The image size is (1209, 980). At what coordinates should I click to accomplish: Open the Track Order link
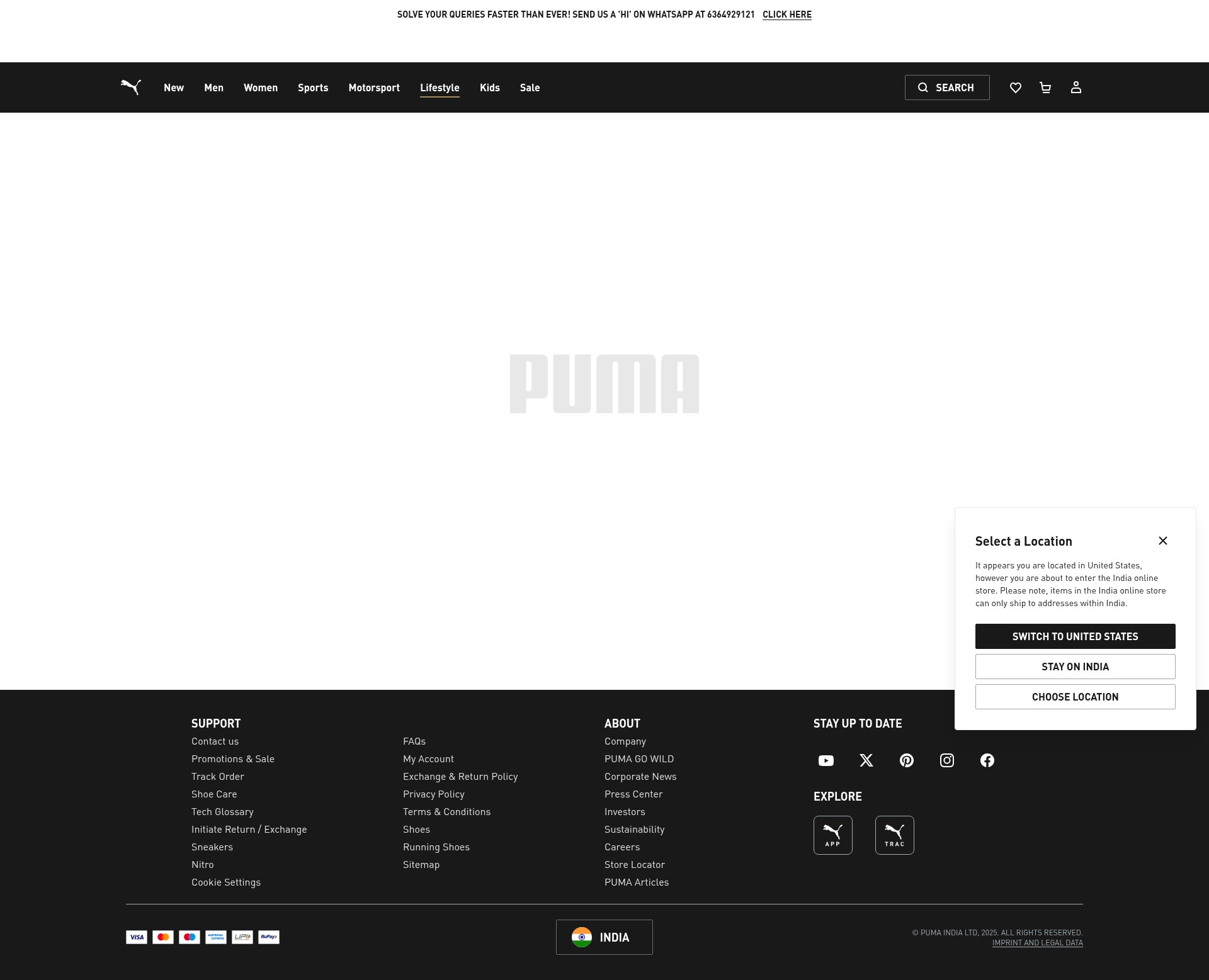tap(218, 777)
